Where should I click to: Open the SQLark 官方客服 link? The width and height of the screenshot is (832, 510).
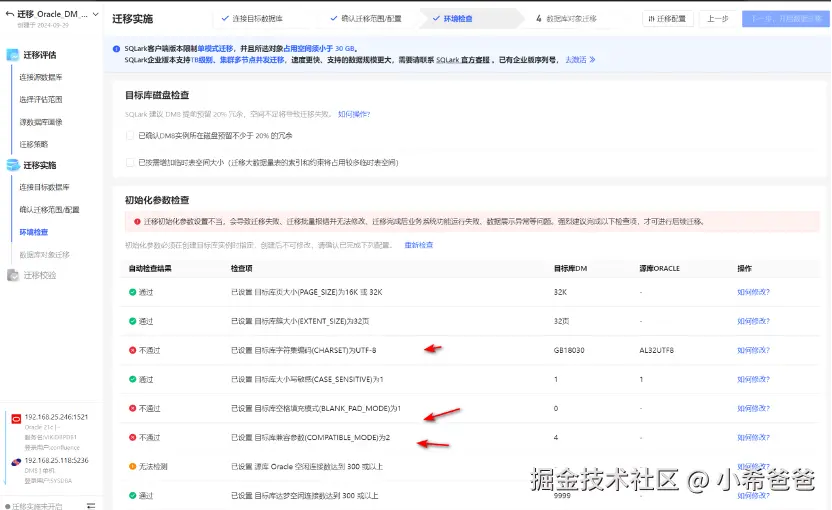tap(463, 59)
